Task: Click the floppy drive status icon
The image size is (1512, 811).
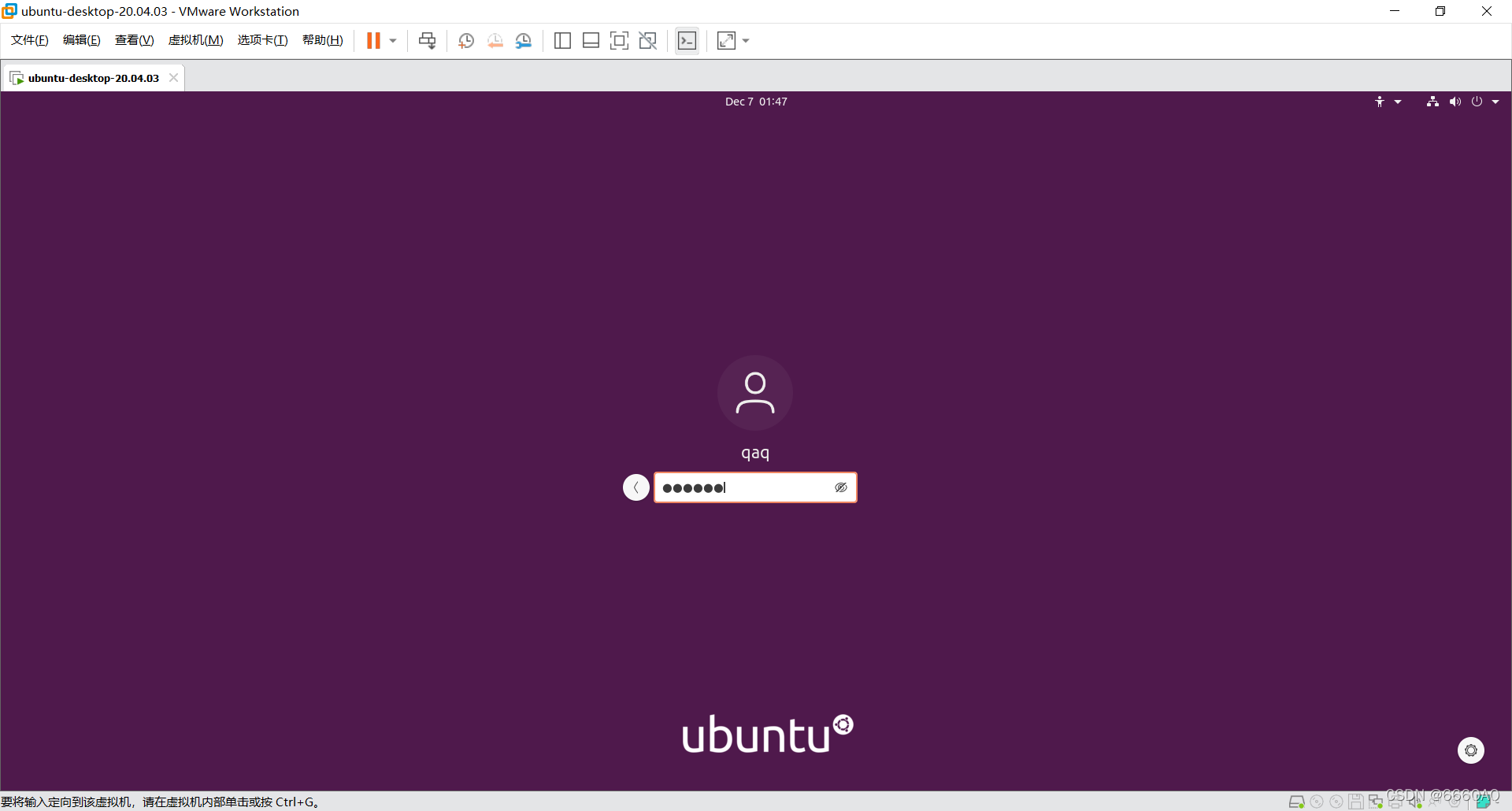Action: point(1356,802)
